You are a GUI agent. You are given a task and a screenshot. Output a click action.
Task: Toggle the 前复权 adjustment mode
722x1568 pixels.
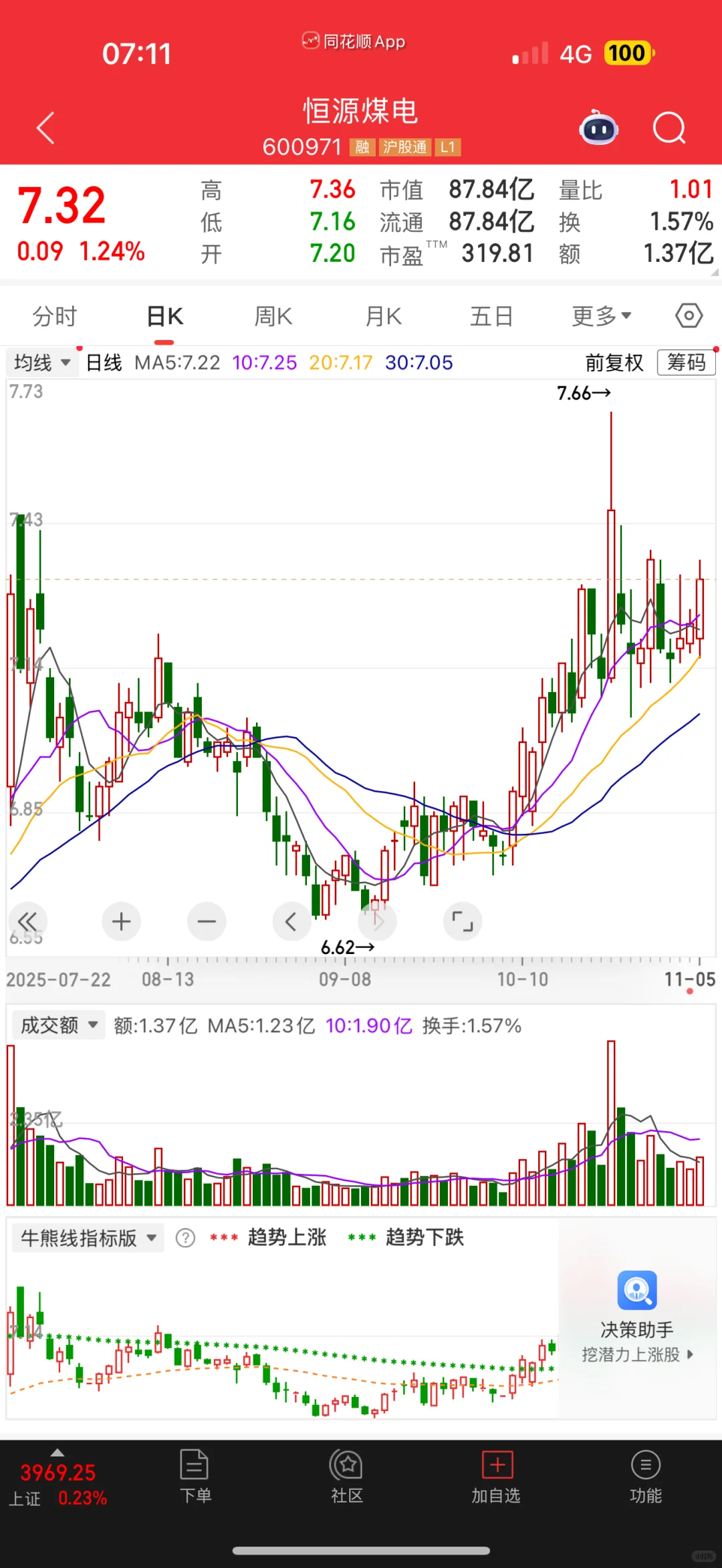(x=614, y=363)
